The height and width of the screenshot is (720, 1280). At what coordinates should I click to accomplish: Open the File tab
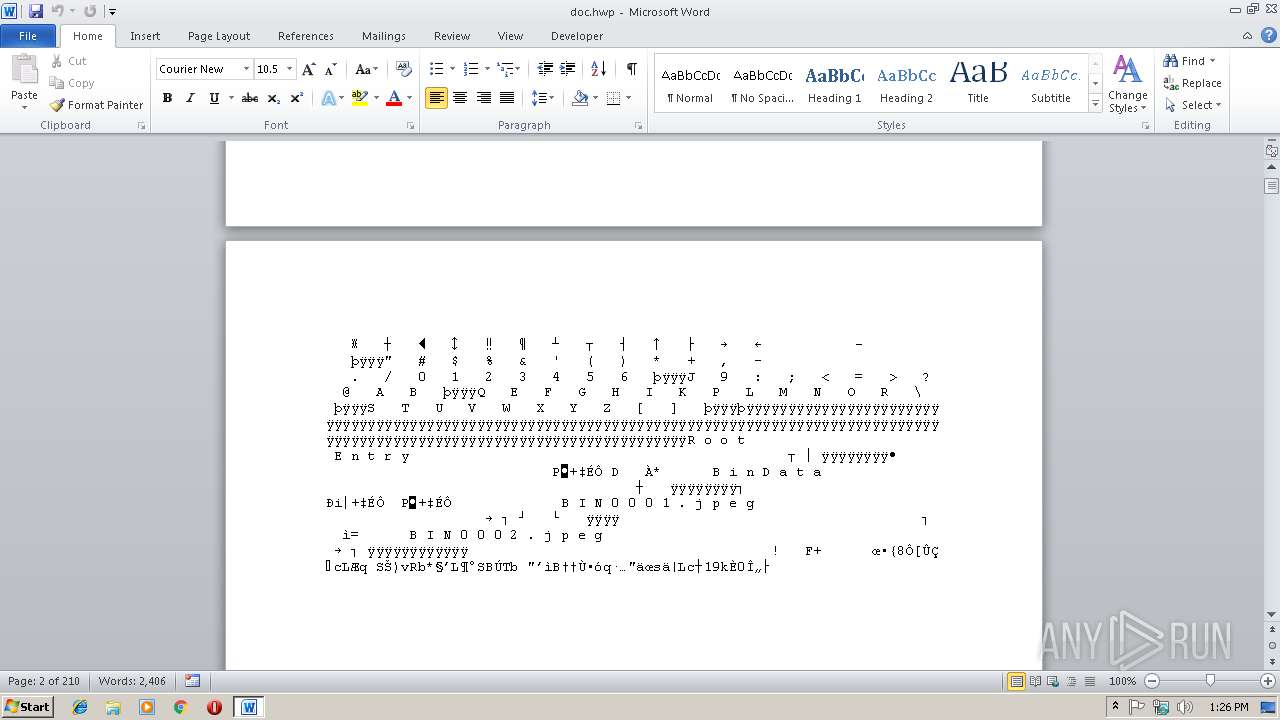(28, 36)
